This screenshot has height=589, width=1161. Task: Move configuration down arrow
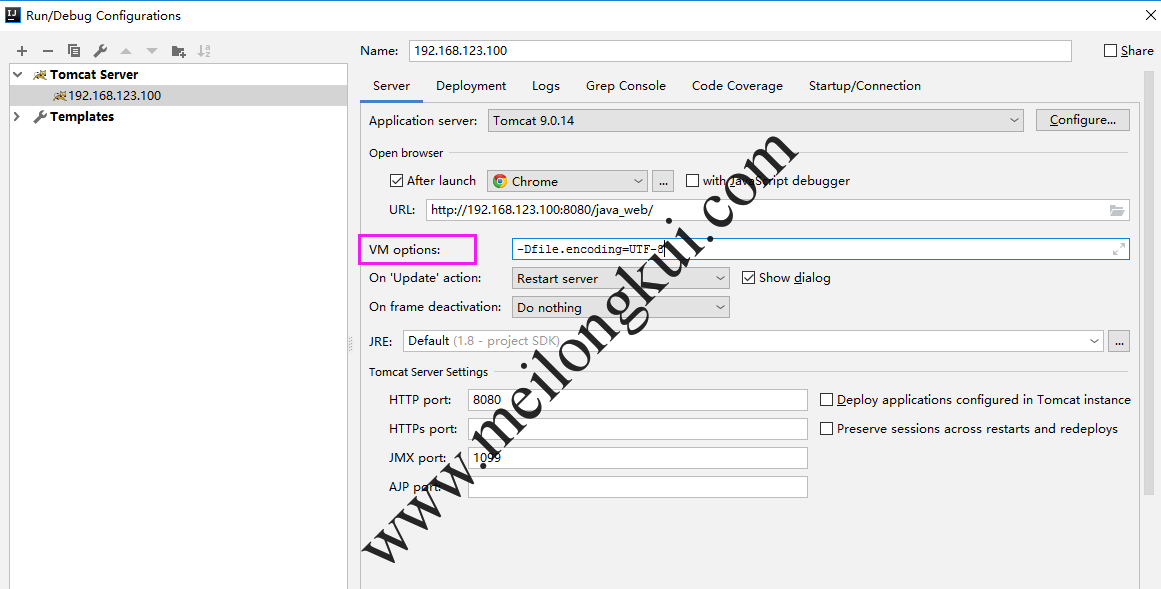(x=152, y=51)
